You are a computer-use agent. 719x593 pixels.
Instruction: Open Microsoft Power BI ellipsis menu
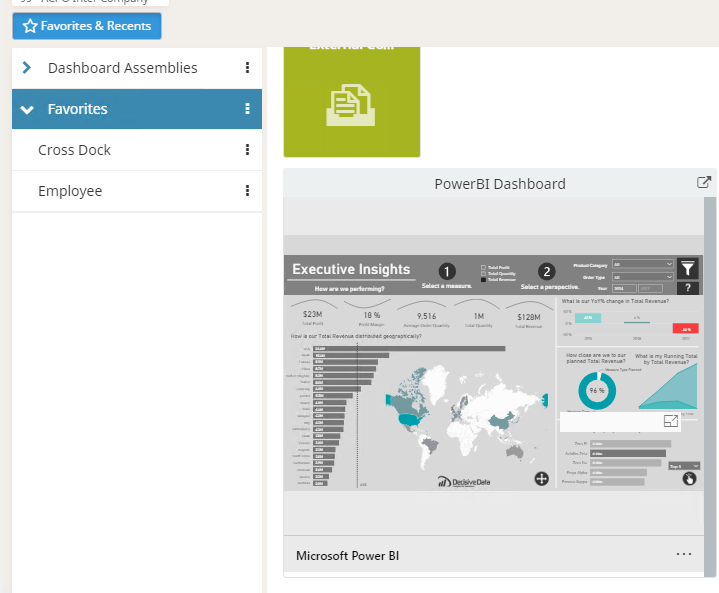684,554
